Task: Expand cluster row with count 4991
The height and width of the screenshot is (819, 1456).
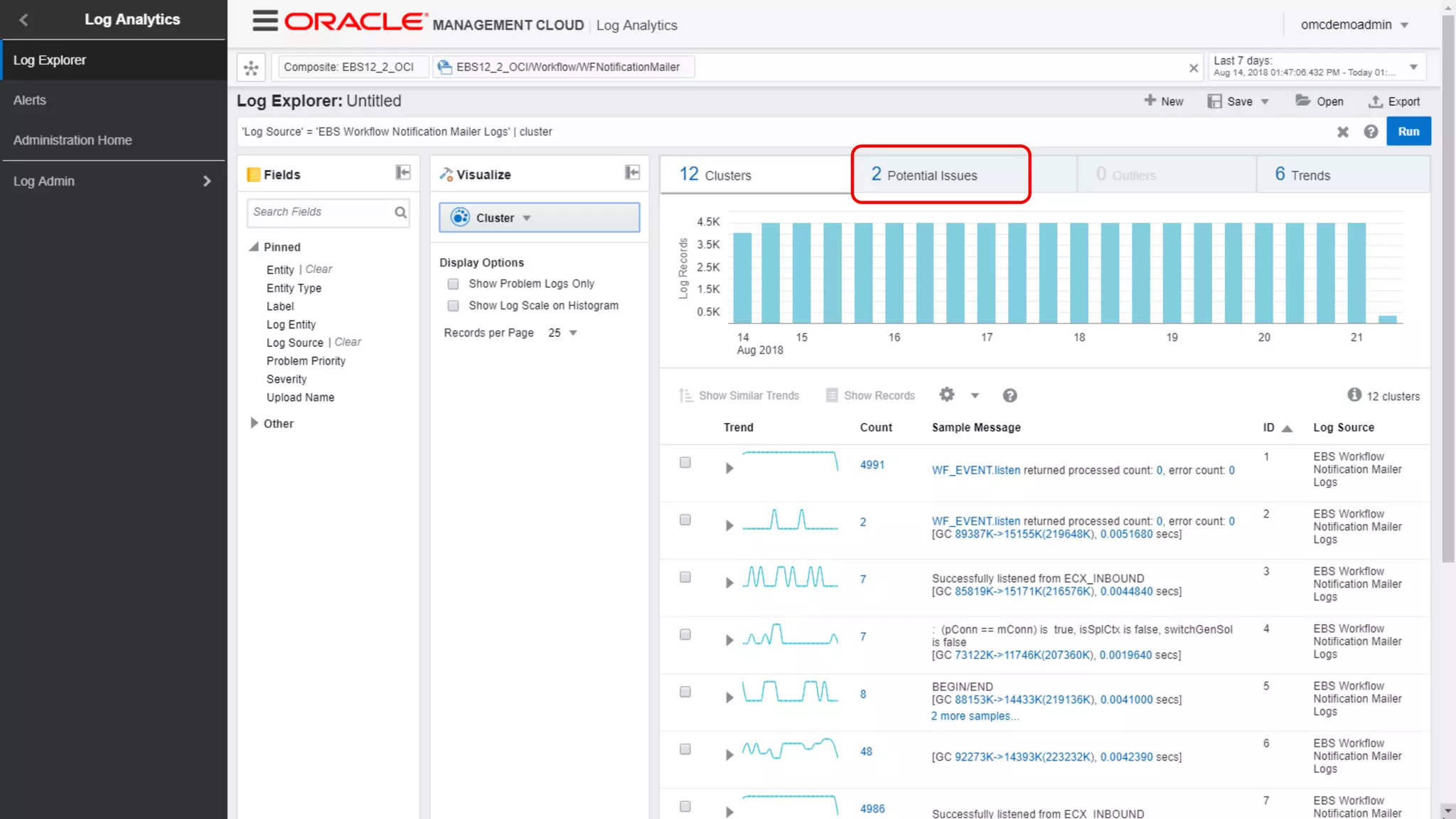Action: [729, 468]
